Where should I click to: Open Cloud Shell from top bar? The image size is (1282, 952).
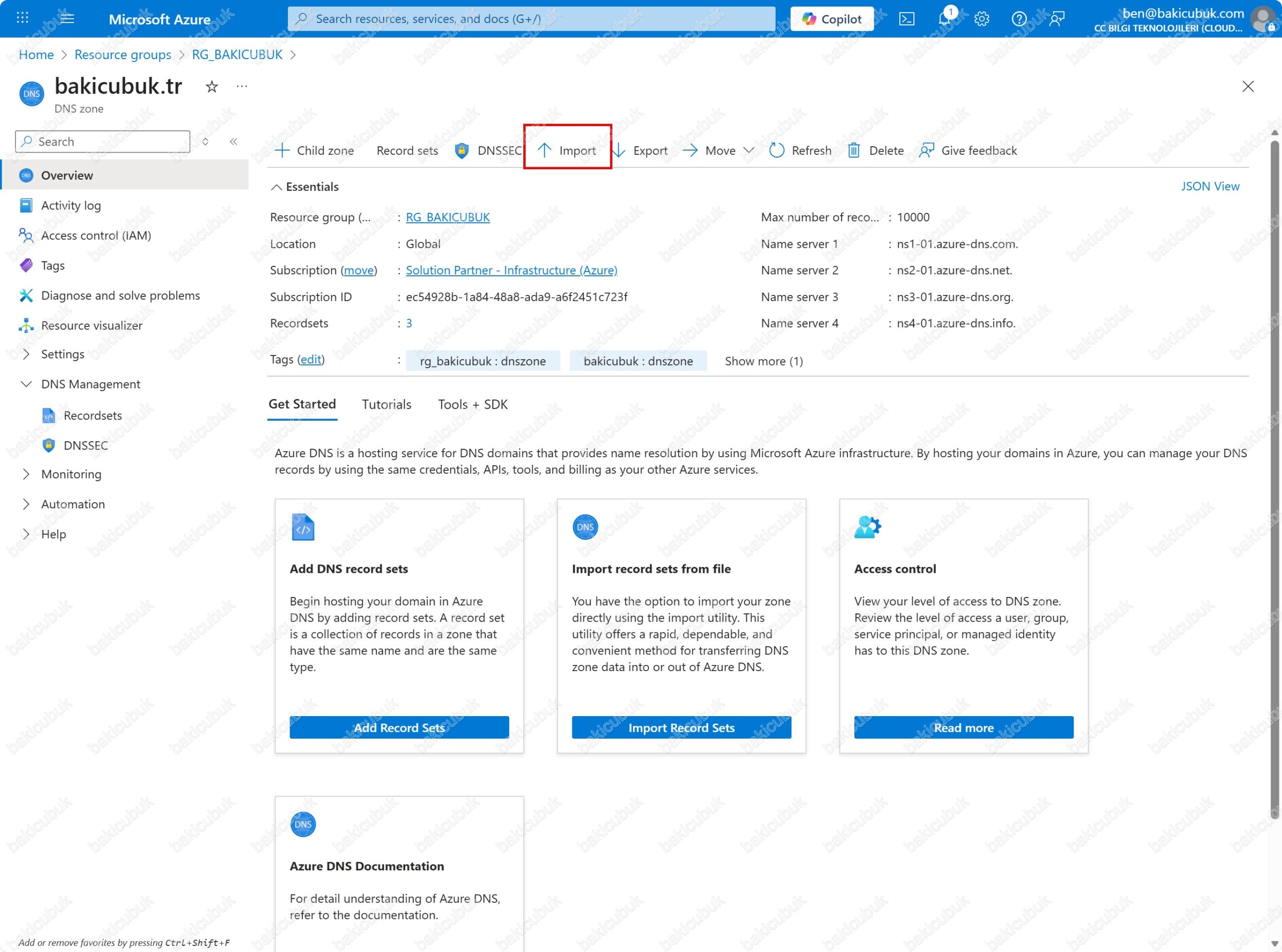906,19
